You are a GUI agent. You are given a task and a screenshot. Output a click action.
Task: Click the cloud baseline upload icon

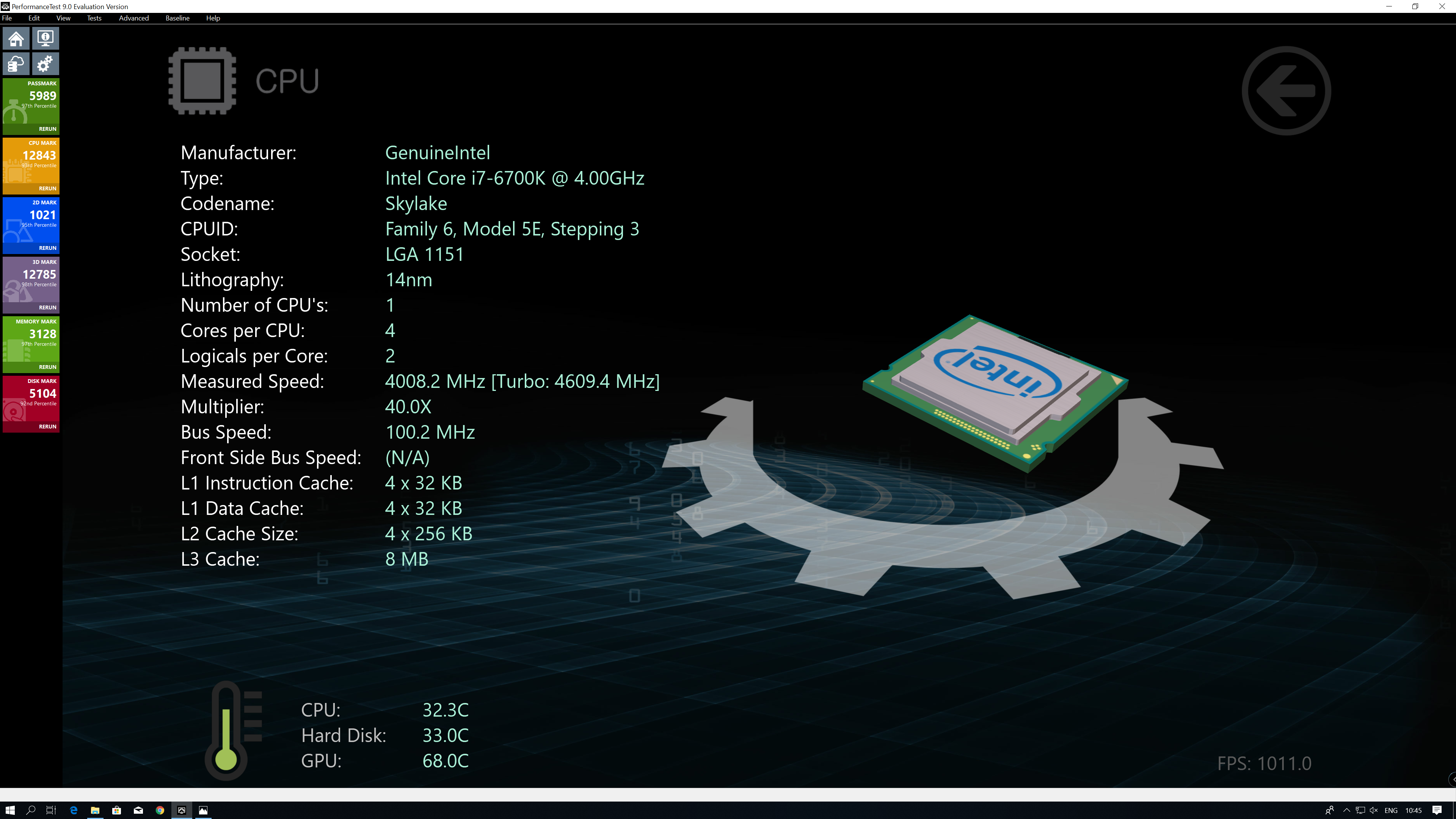(x=16, y=64)
